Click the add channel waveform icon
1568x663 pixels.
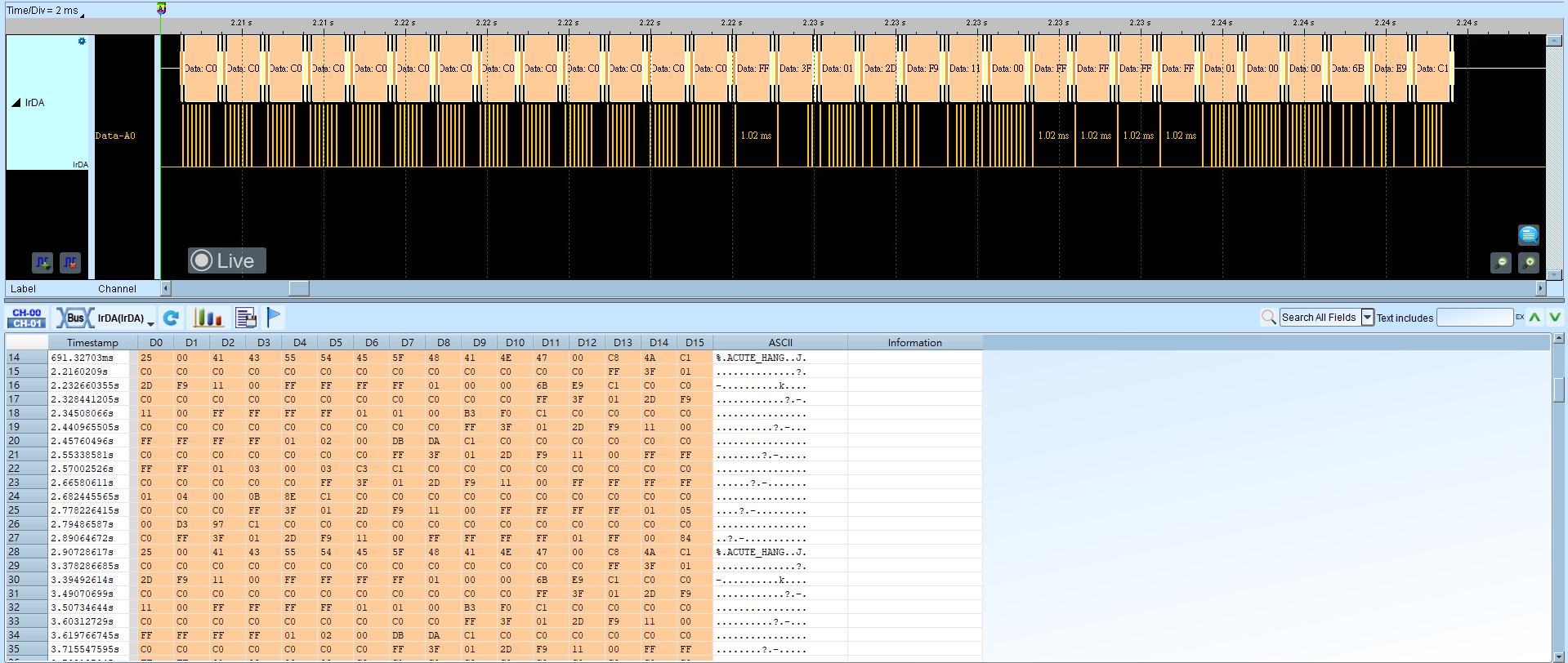click(42, 262)
